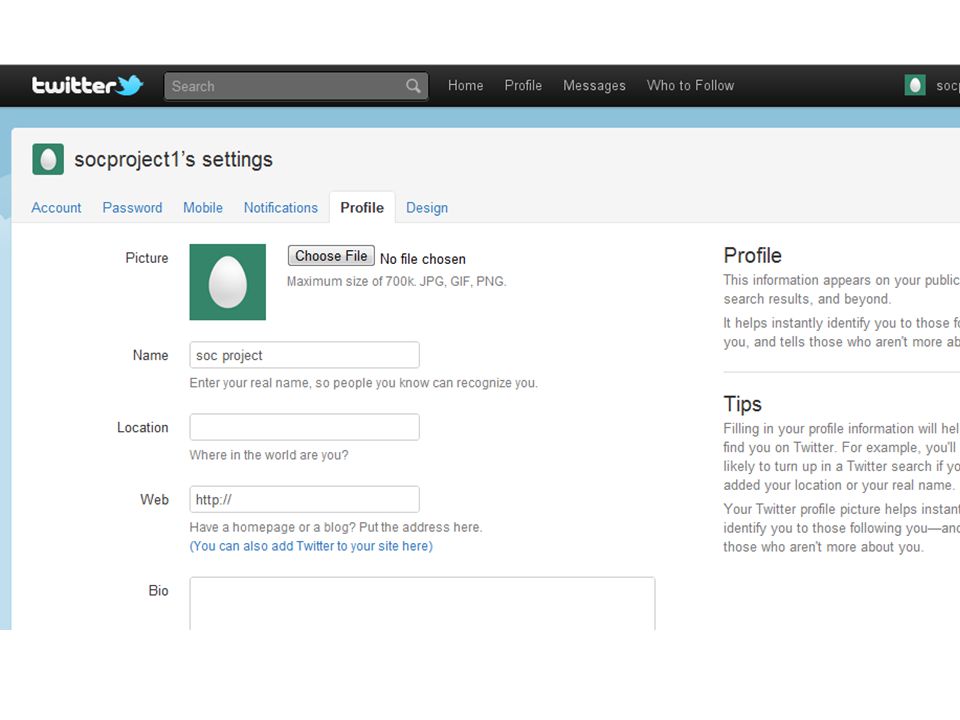The height and width of the screenshot is (720, 960).
Task: Click the search magnifier icon
Action: point(413,86)
